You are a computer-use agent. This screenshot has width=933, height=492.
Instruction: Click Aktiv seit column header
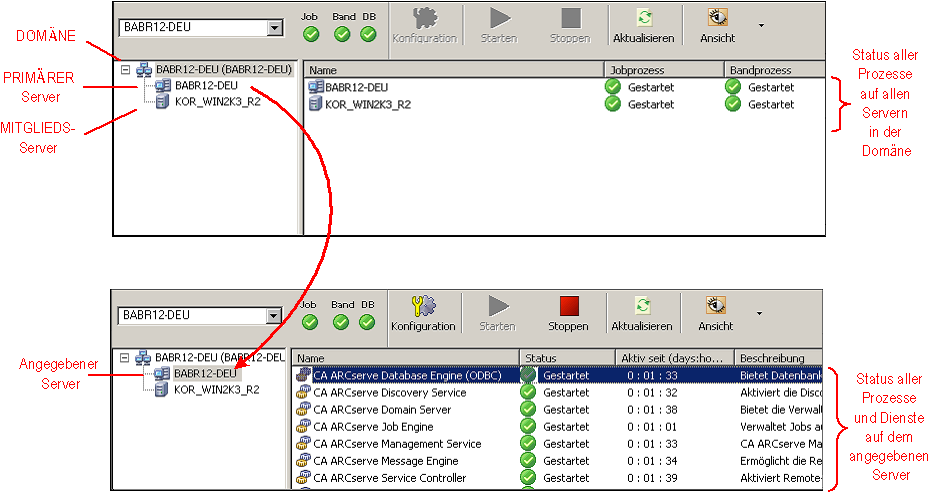(675, 358)
